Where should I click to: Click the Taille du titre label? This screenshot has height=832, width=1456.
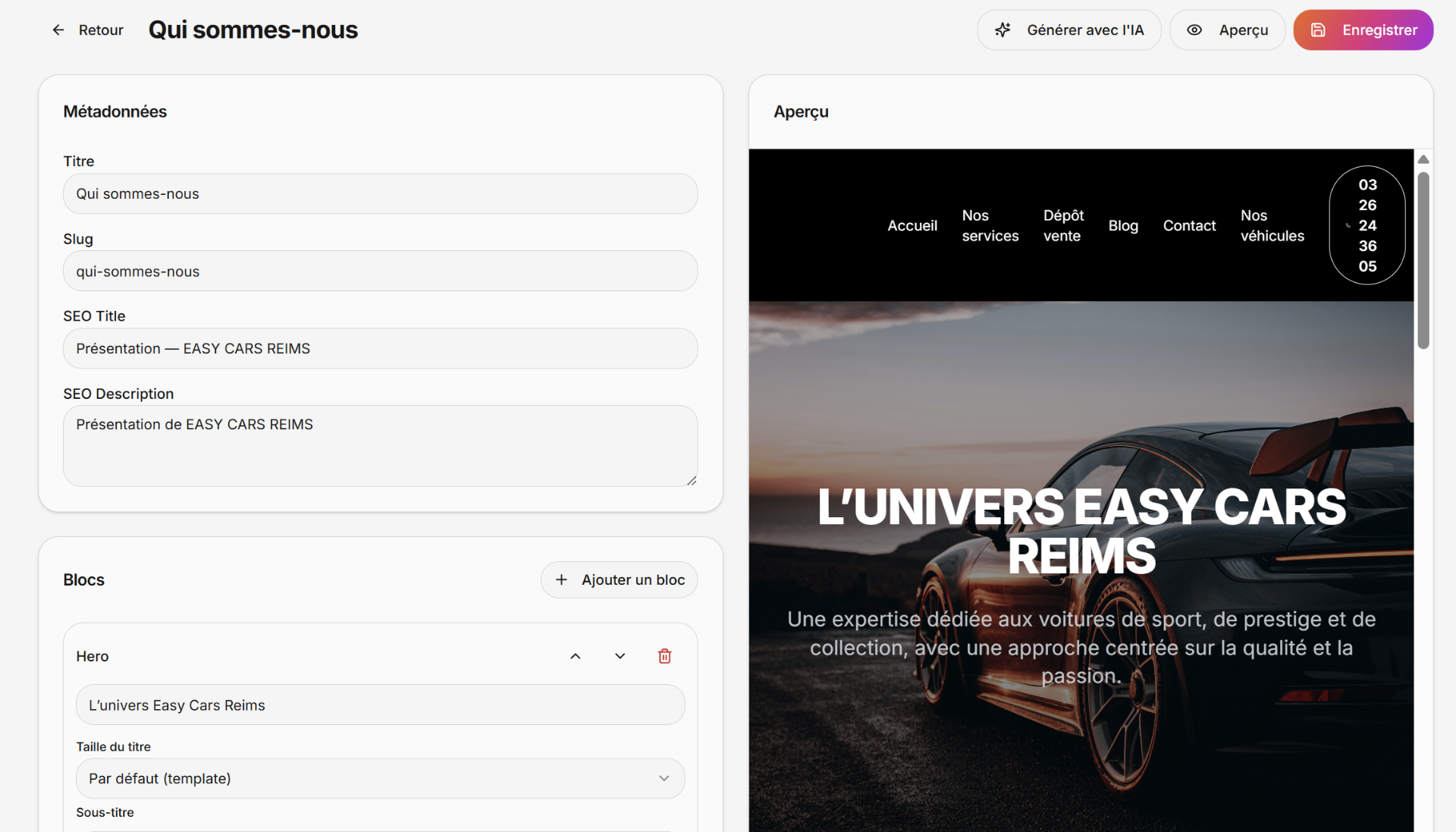point(114,747)
